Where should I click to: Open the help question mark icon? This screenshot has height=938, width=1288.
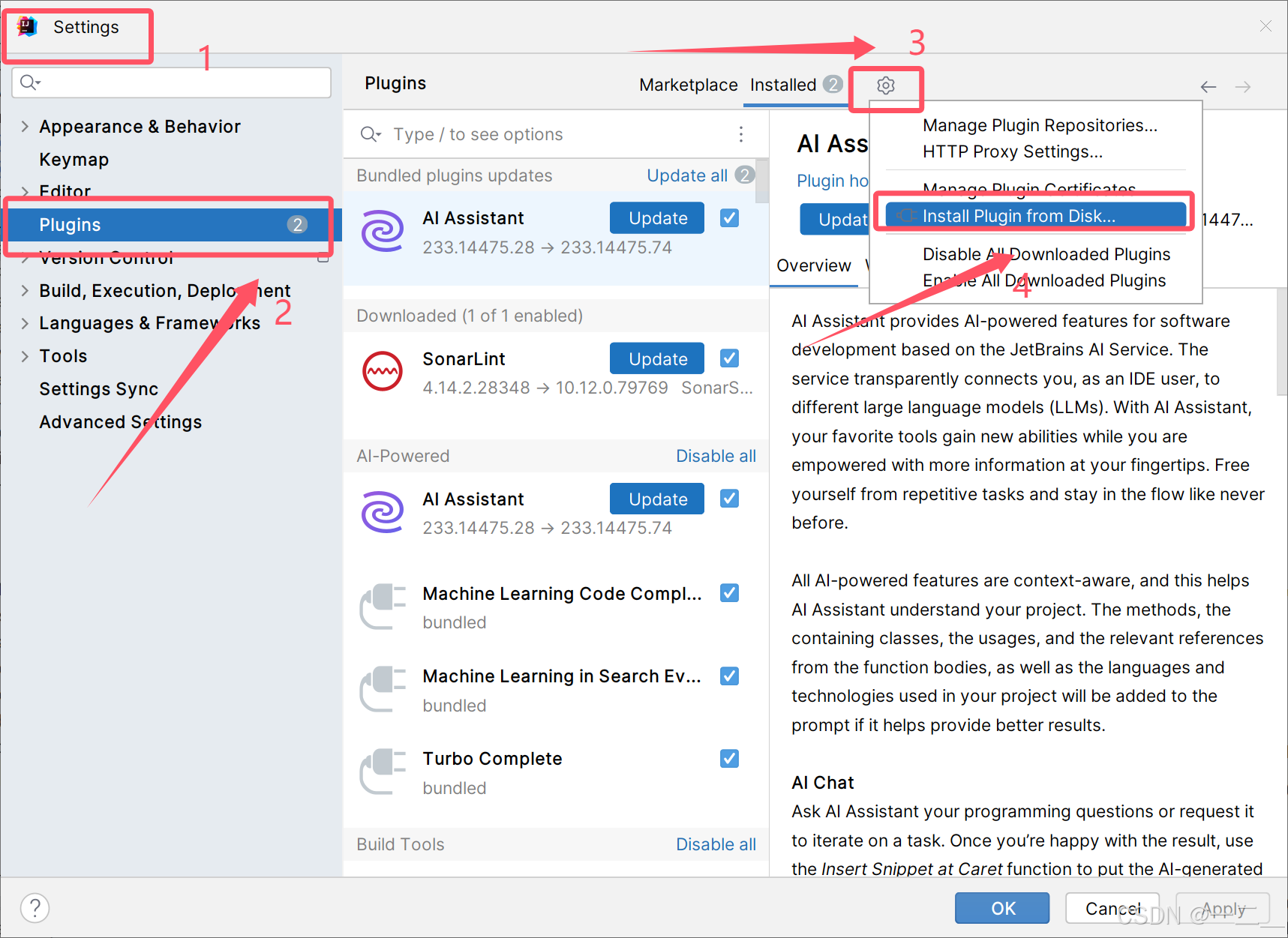tap(35, 908)
